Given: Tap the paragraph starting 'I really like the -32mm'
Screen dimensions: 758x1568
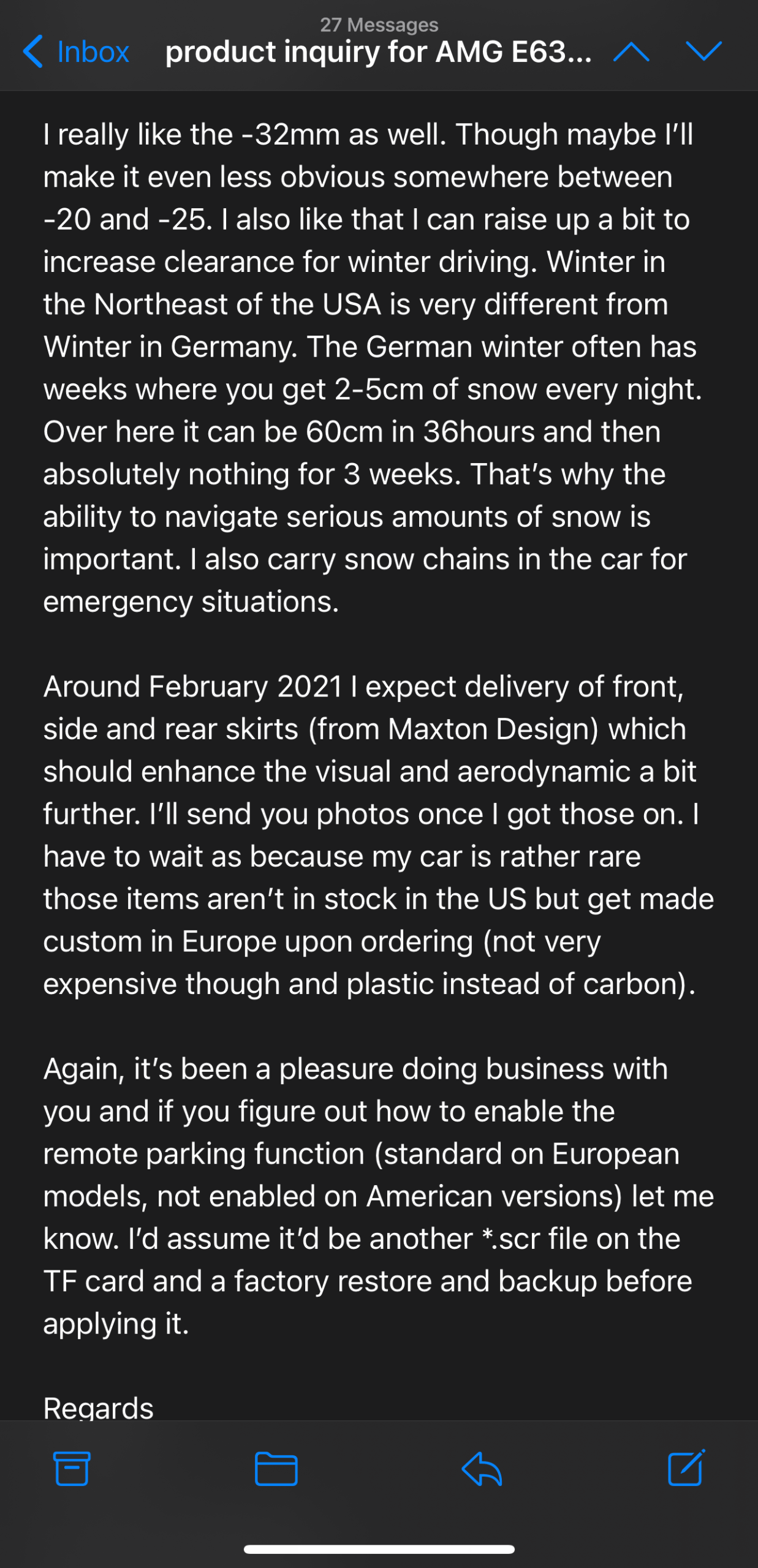Looking at the screenshot, I should [x=368, y=135].
